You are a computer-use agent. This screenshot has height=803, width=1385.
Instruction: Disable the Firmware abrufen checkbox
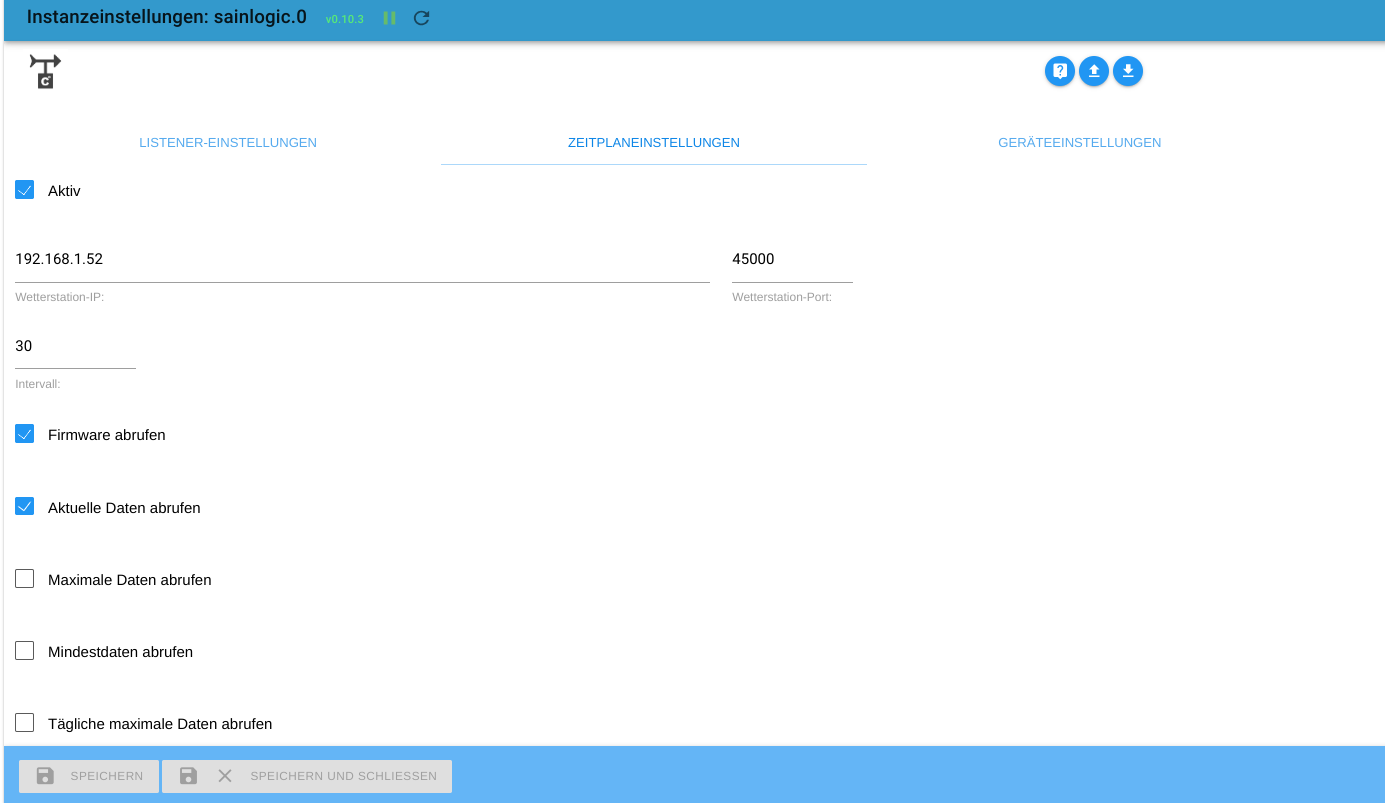pyautogui.click(x=25, y=434)
